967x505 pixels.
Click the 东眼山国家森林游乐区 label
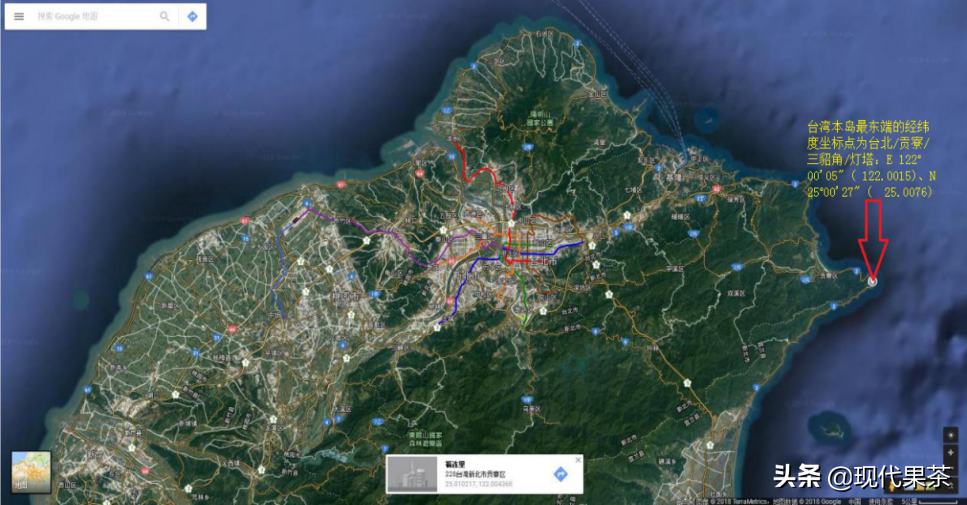tap(425, 439)
